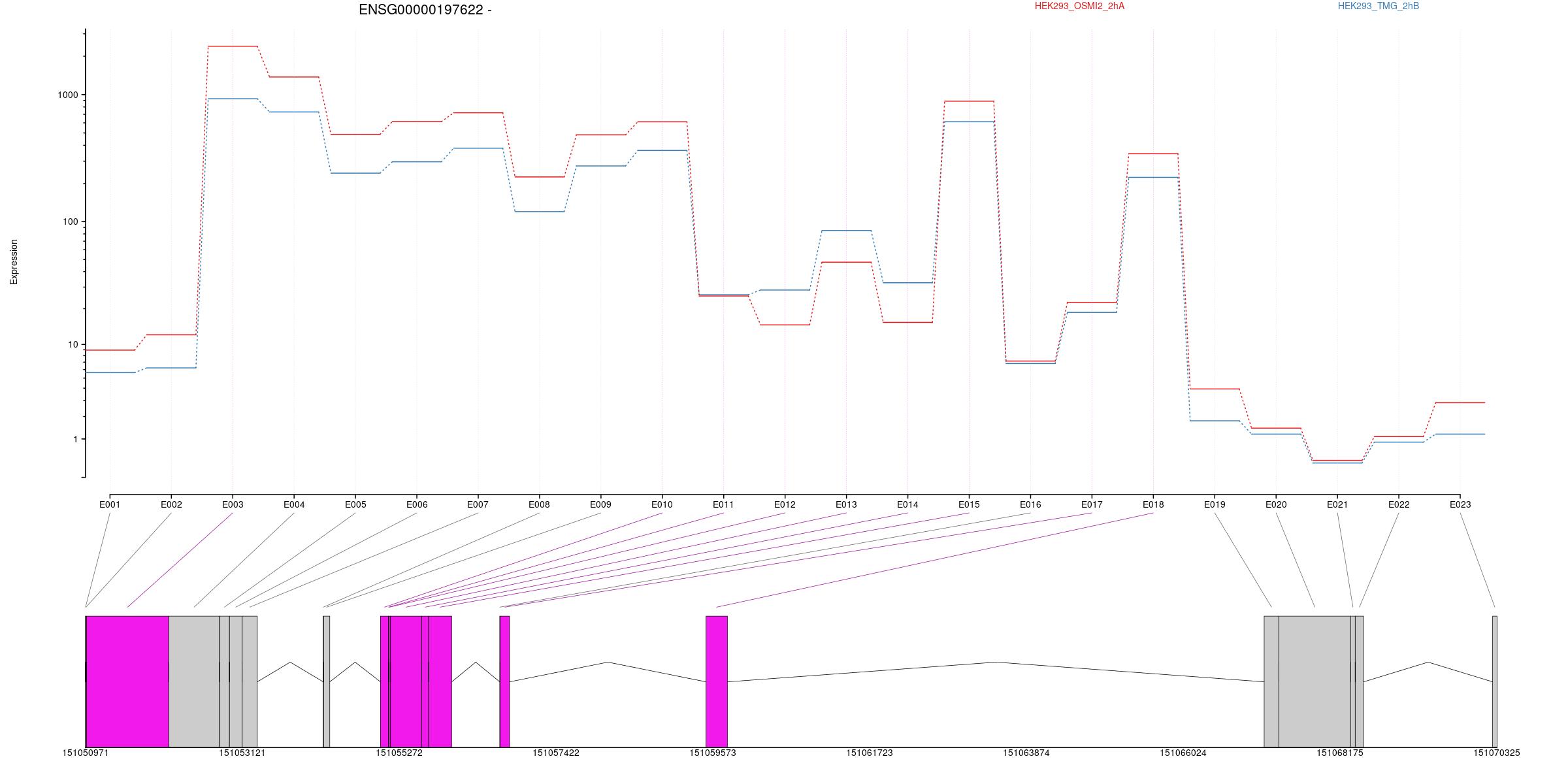Click genomic coordinate 151050971
The width and height of the screenshot is (1568, 784).
point(86,753)
